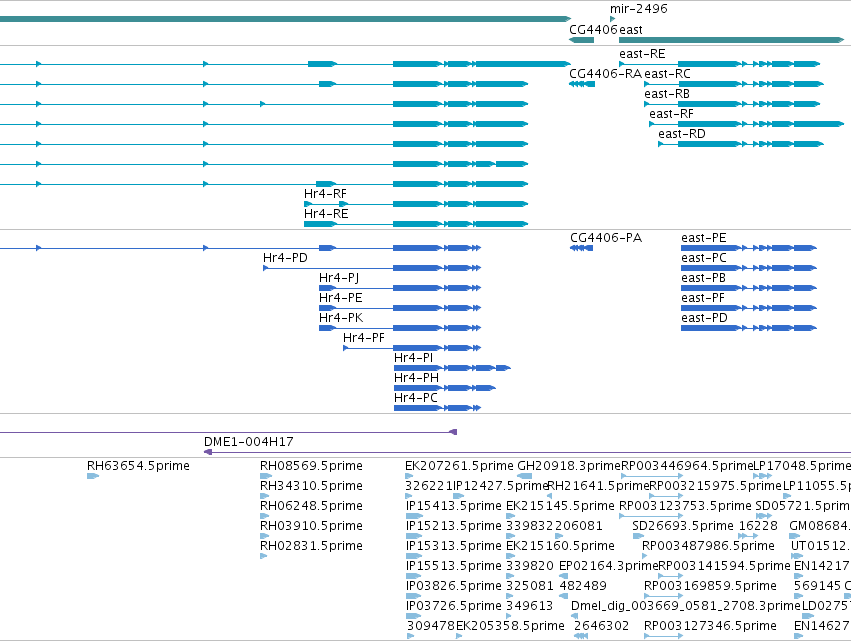851x641 pixels.
Task: Click the EK207261.5prime EST label
Action: pos(459,466)
